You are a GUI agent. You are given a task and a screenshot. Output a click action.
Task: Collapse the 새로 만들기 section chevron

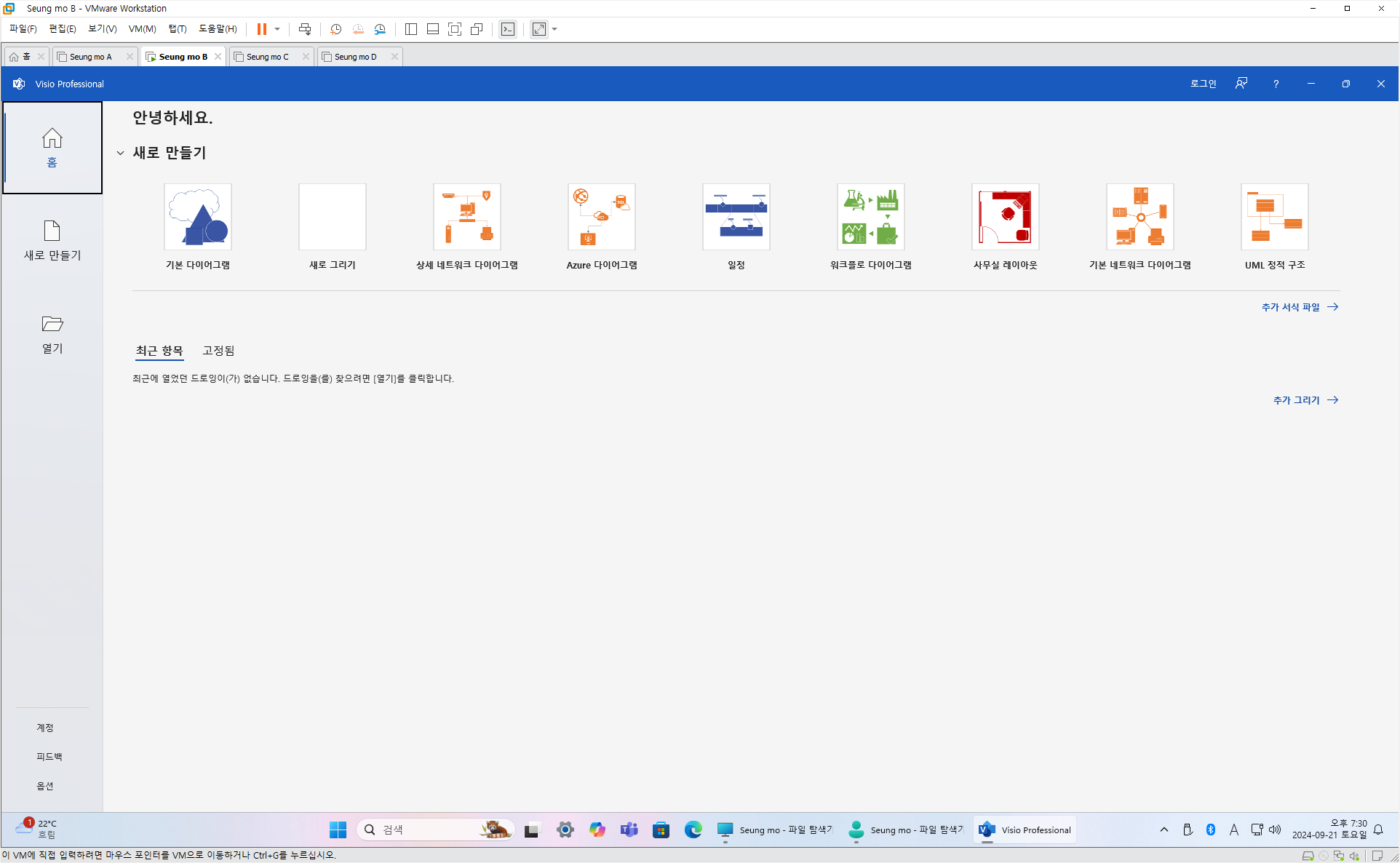120,153
